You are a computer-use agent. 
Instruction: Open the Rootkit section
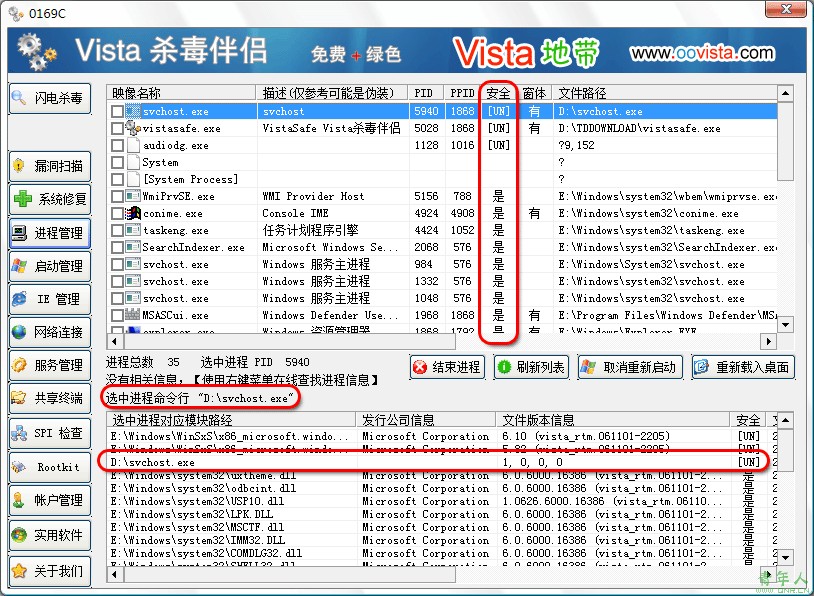tap(50, 467)
